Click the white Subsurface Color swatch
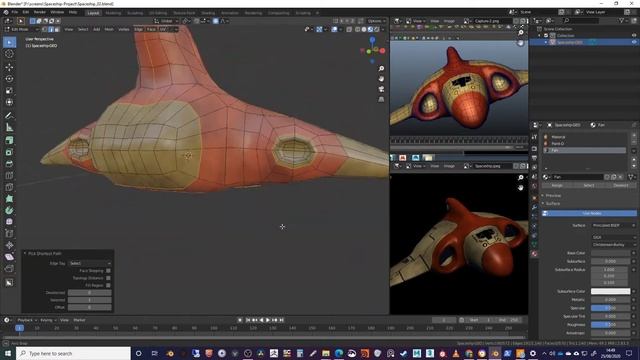 [610, 291]
